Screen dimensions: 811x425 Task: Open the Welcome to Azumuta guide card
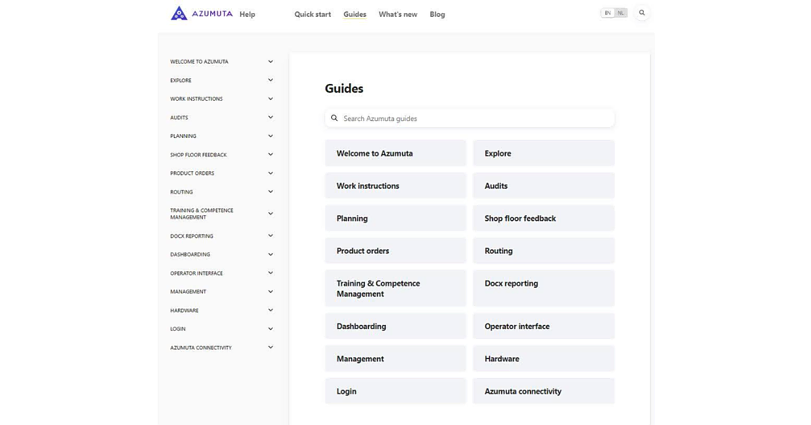tap(396, 153)
